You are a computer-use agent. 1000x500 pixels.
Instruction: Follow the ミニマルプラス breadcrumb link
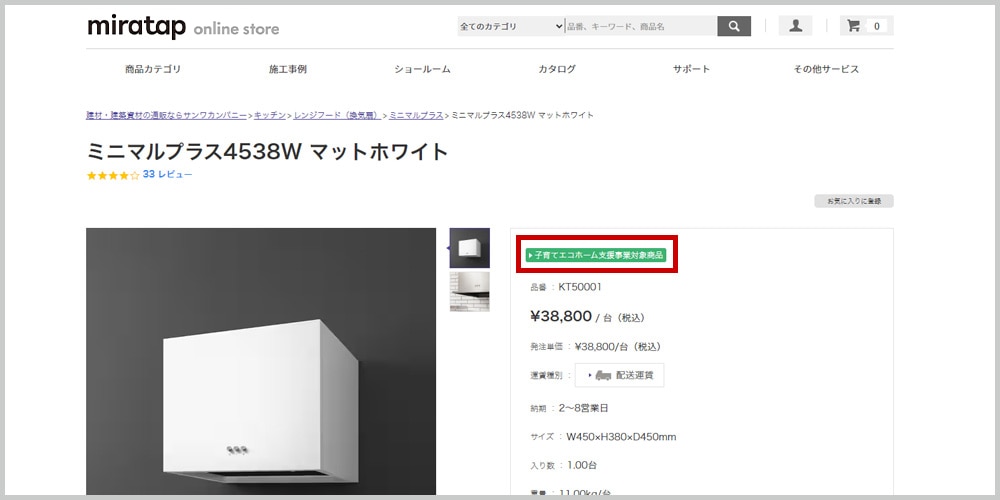click(416, 115)
